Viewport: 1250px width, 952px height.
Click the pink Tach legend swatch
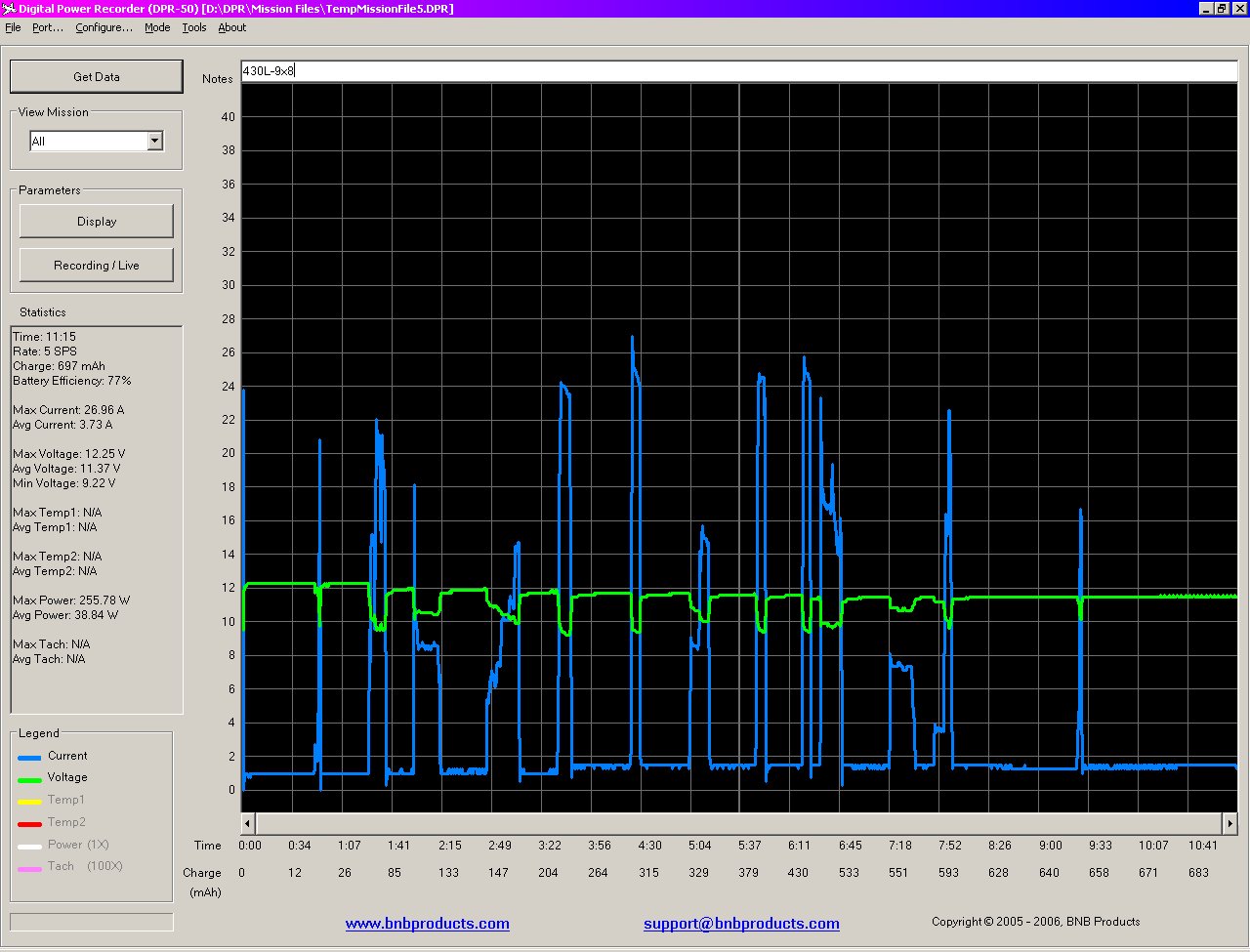tap(30, 868)
